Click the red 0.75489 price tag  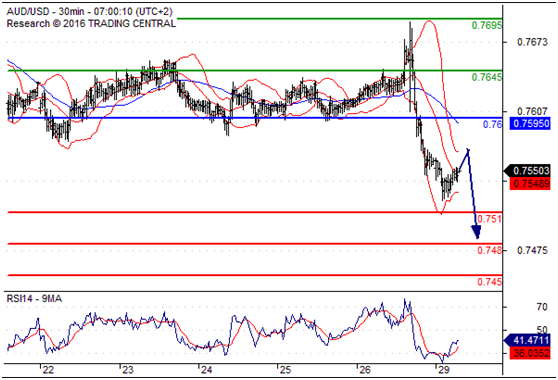[530, 183]
